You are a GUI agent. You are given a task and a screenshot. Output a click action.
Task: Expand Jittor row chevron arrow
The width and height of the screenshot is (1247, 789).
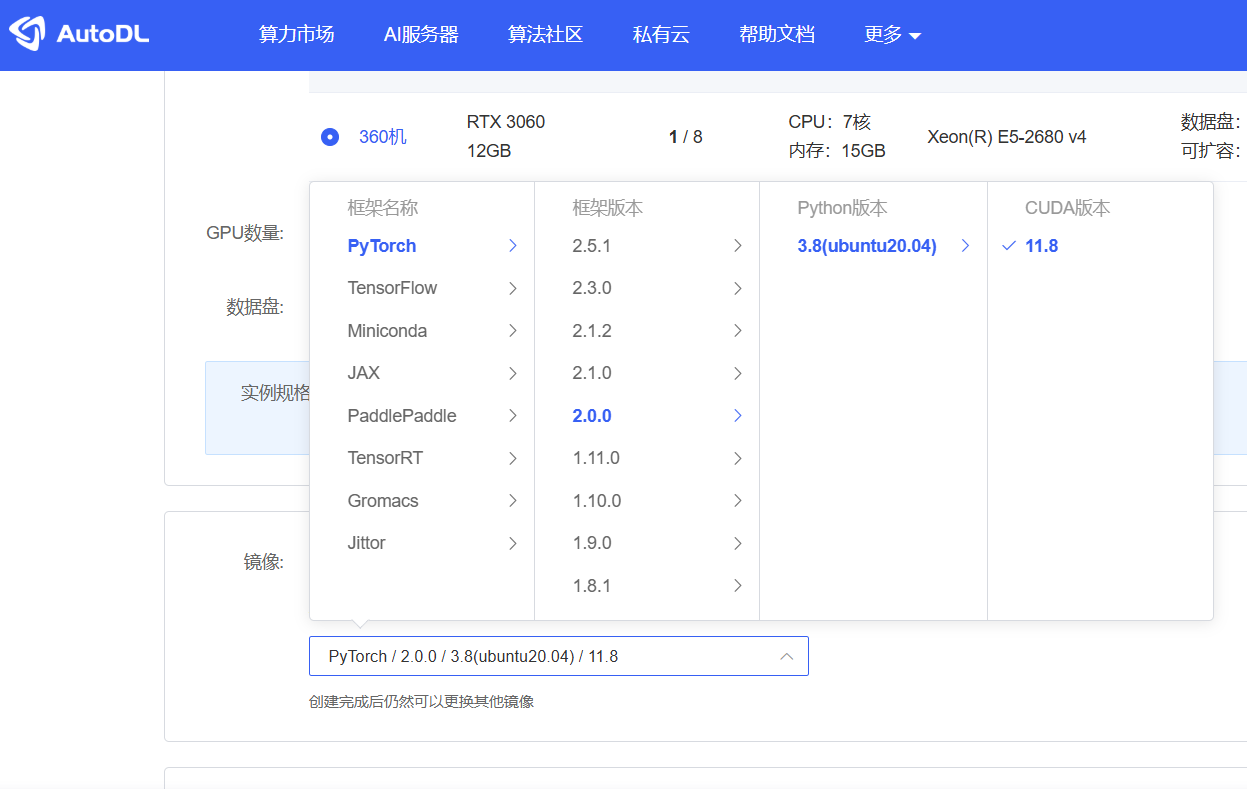(513, 543)
